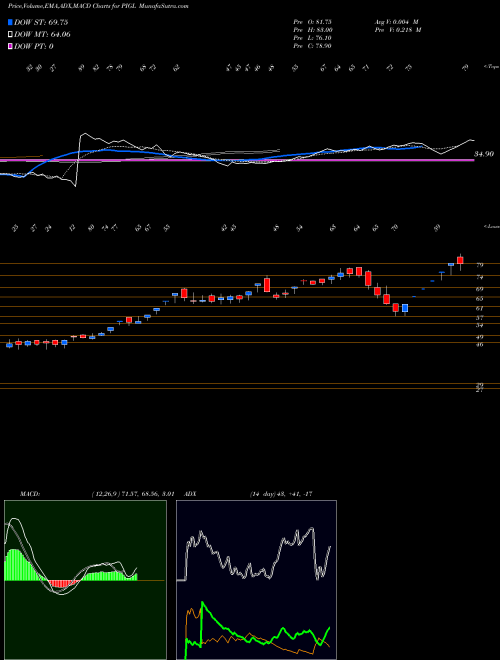
Task: Click the magenta DOW PT legend swatch
Action: tap(11, 46)
